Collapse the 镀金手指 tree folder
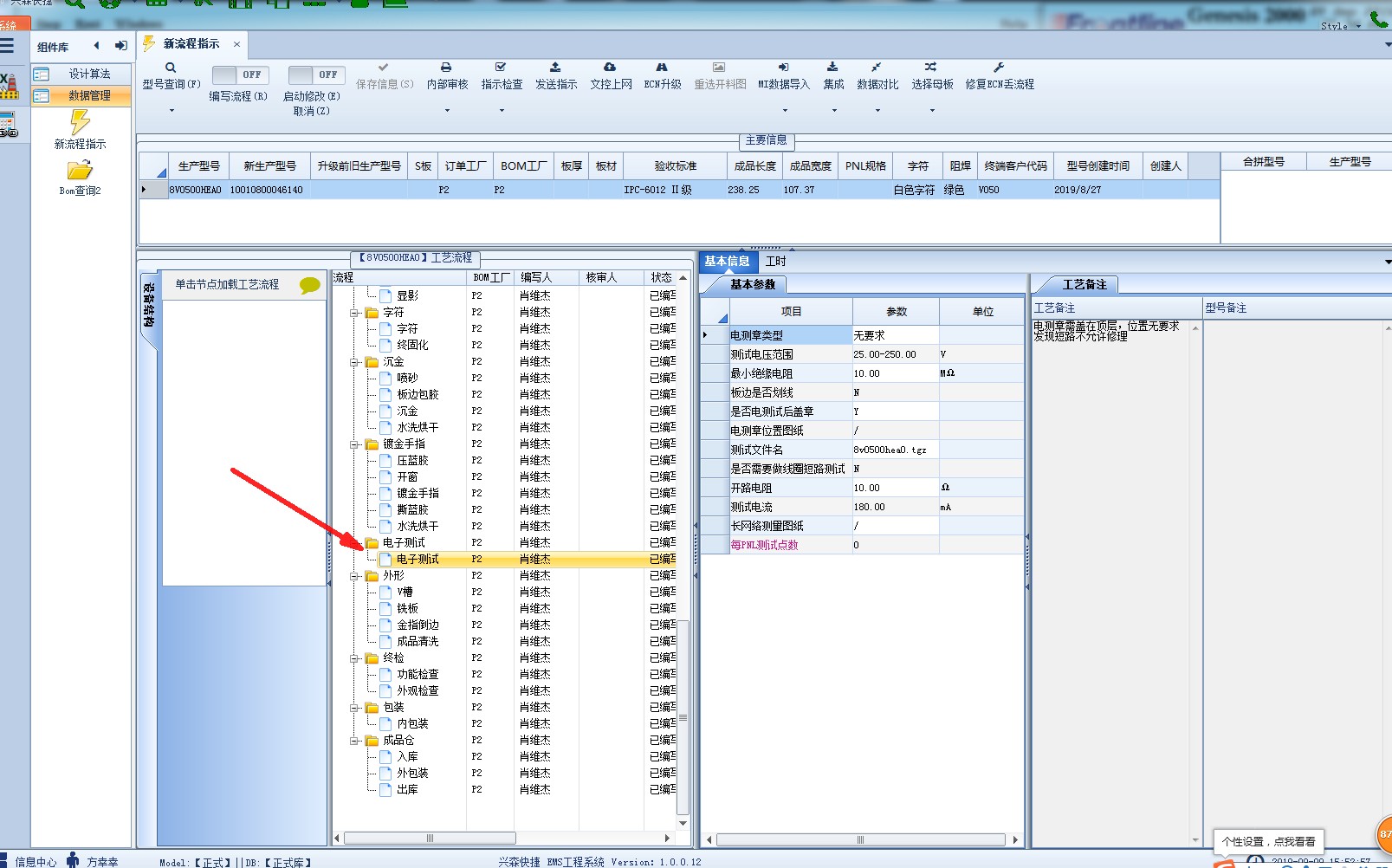 354,444
